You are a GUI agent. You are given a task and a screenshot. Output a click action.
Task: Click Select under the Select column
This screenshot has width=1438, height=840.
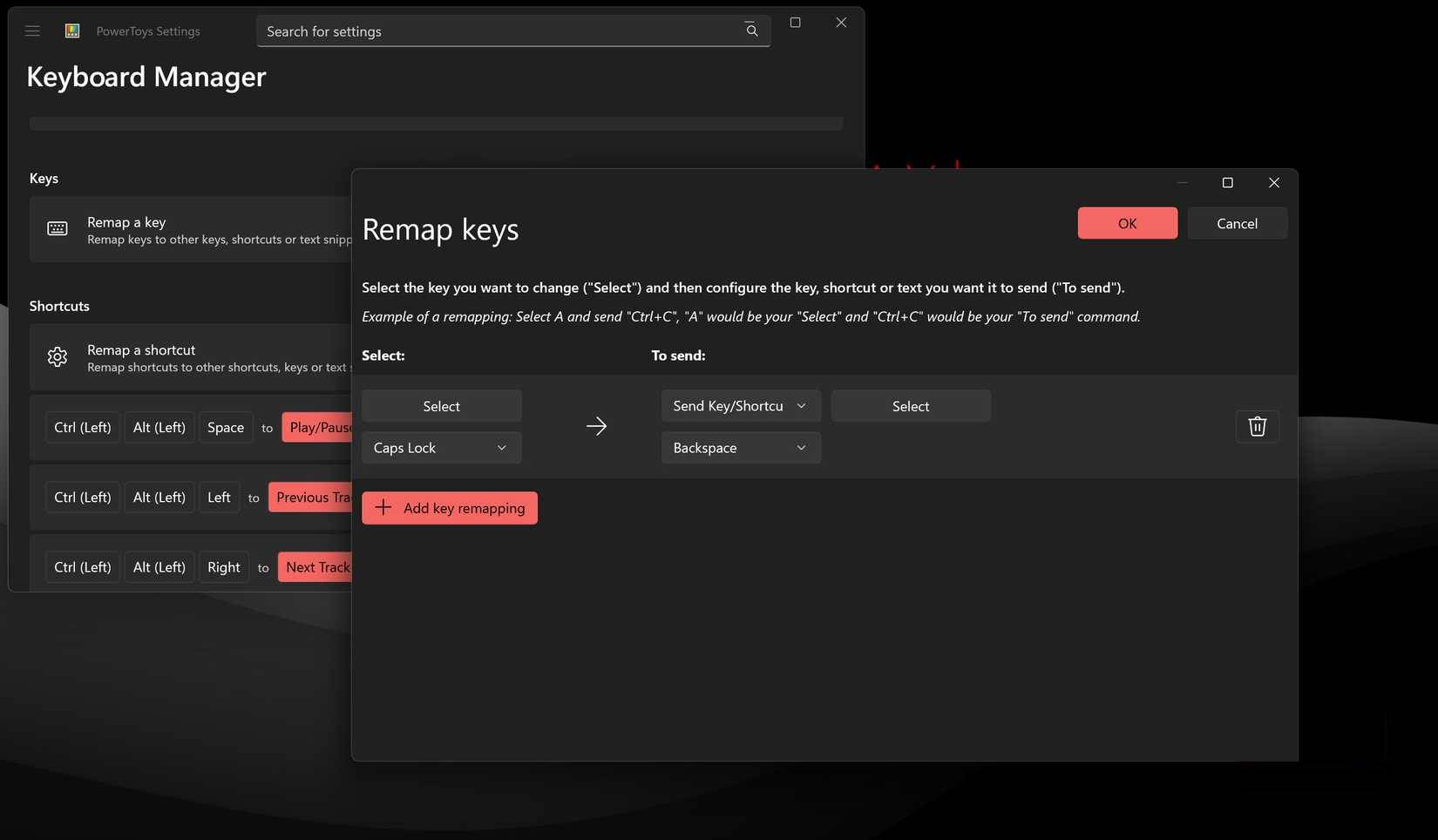coord(441,405)
